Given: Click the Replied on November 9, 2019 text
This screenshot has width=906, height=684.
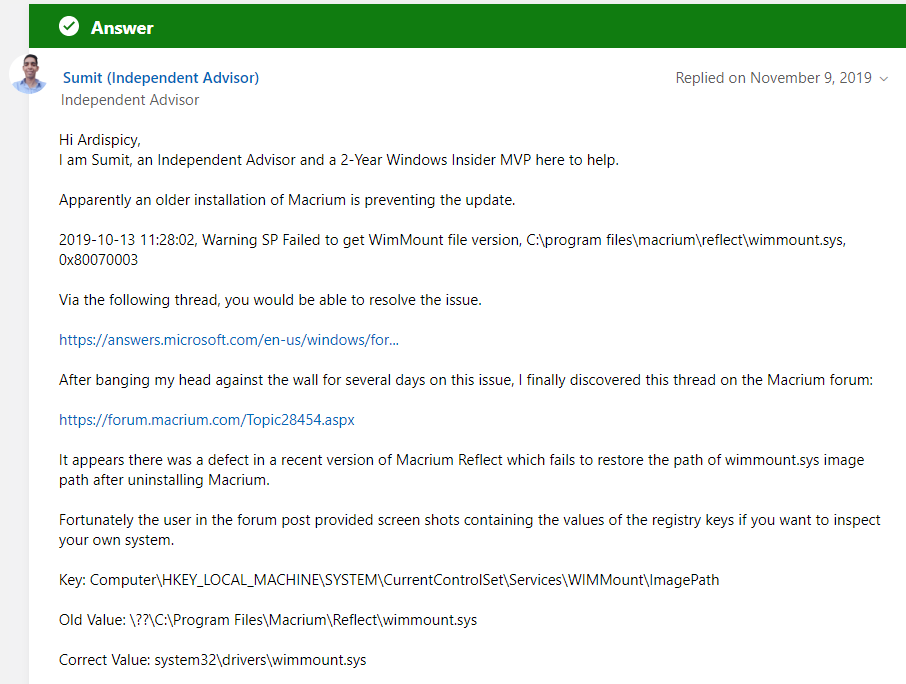Looking at the screenshot, I should point(773,78).
